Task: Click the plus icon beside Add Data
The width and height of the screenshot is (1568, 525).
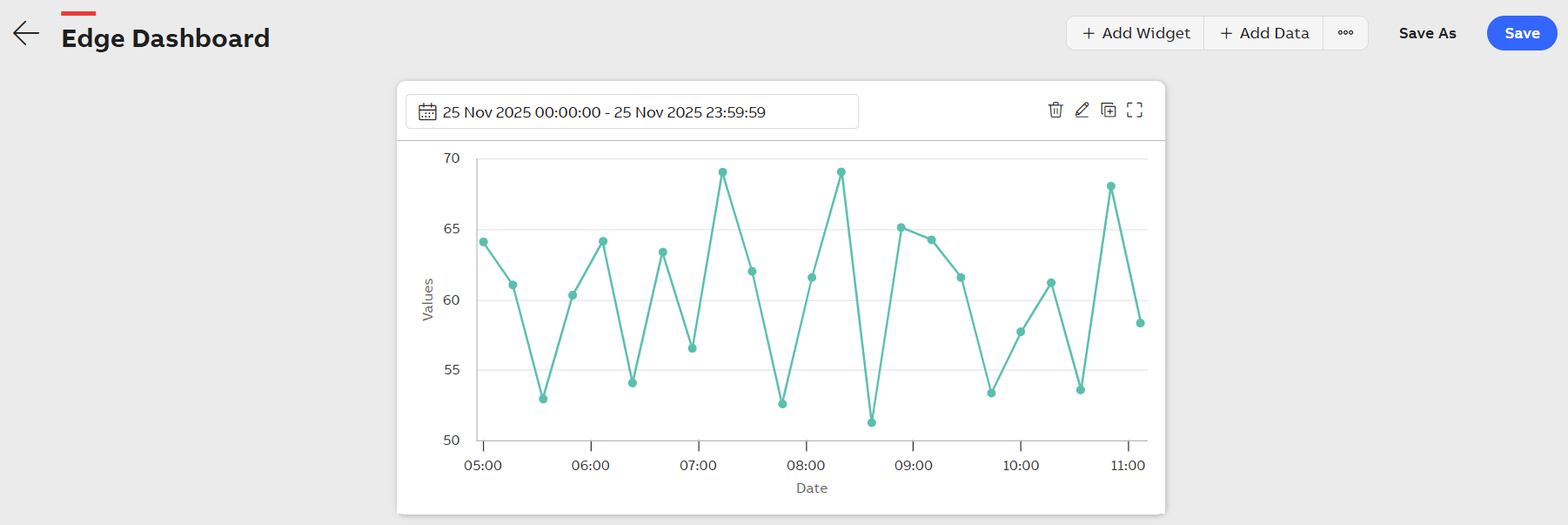Action: 1226,33
